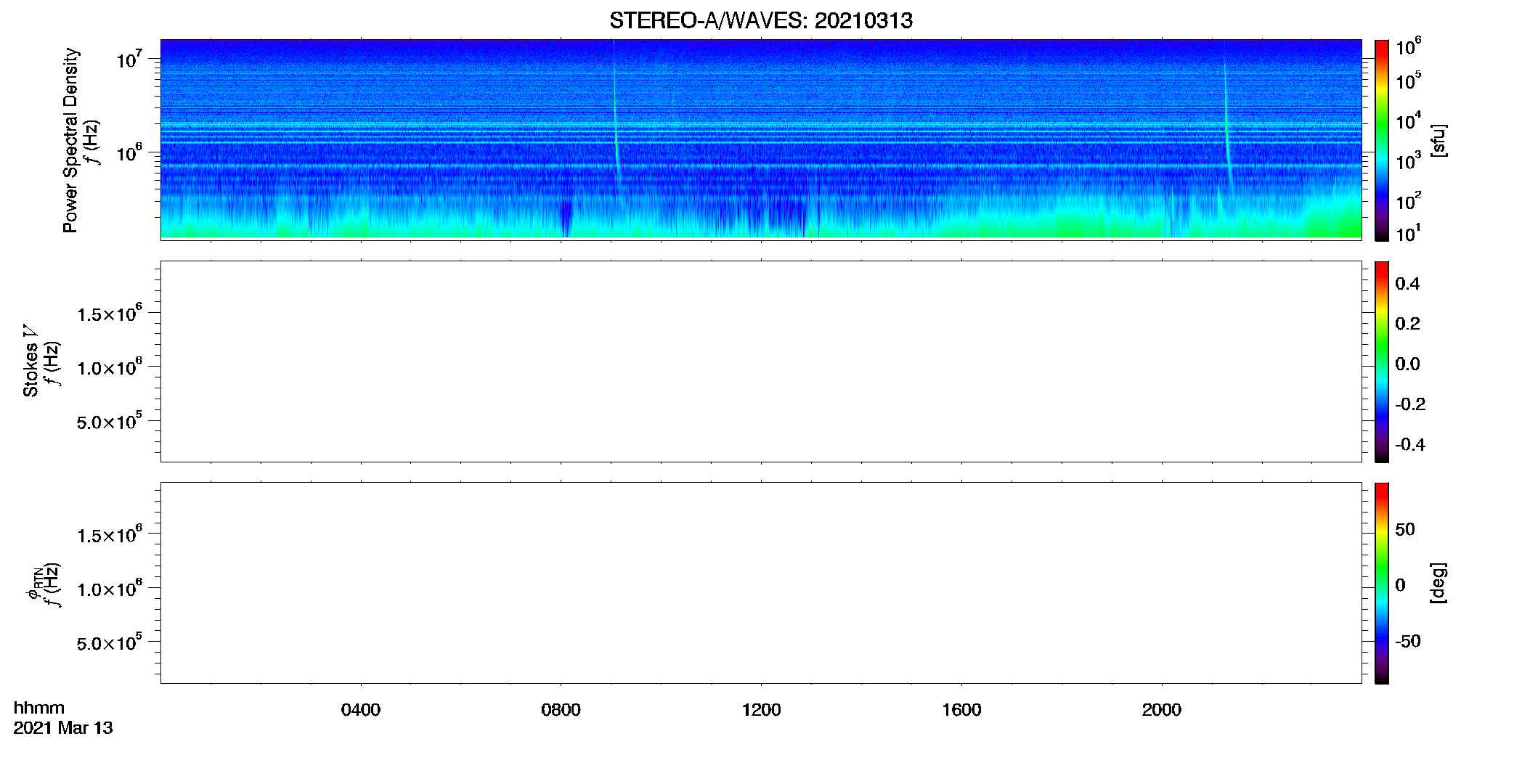Click the degrees color bar in the bottom panel
Screen dimensions: 1522x784
pyautogui.click(x=1382, y=583)
